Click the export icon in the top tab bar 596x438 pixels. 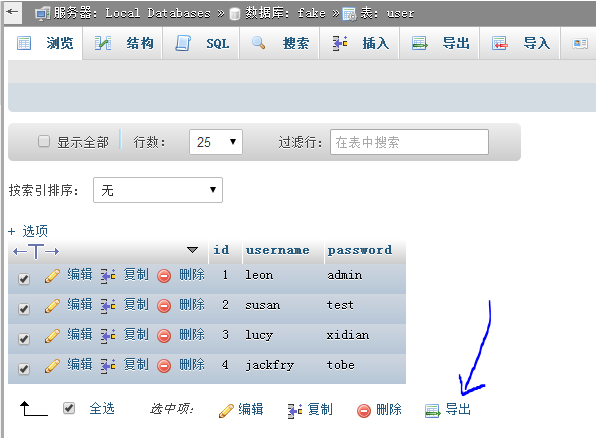click(420, 43)
